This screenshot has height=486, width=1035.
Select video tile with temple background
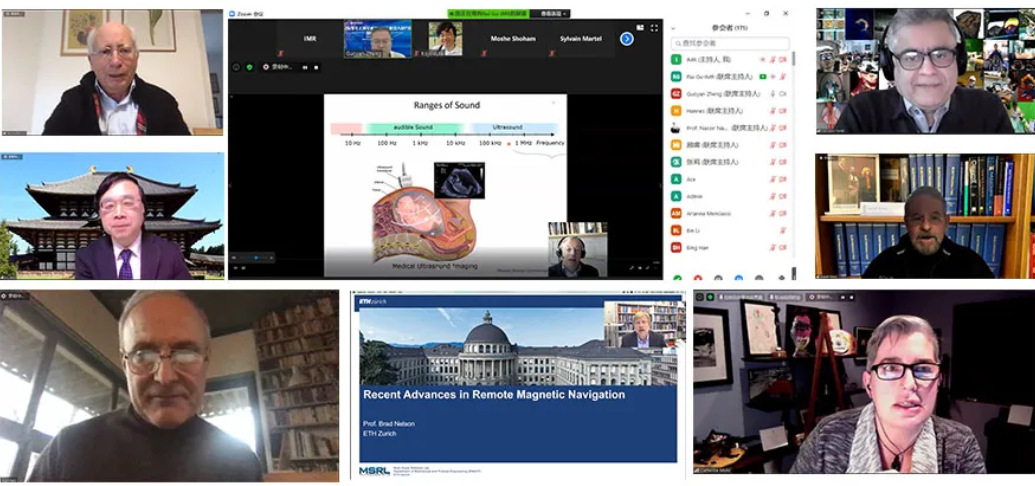(112, 216)
